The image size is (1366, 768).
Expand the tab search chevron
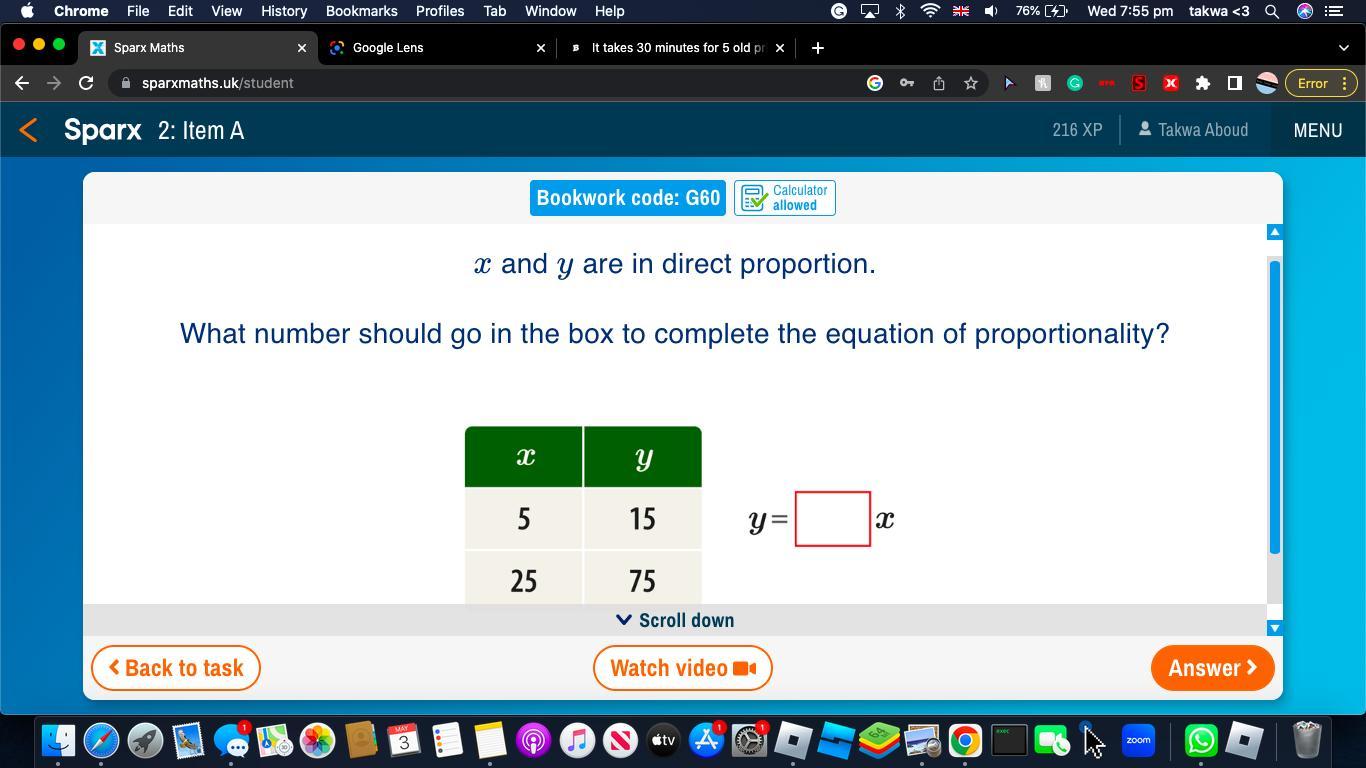click(x=1342, y=47)
